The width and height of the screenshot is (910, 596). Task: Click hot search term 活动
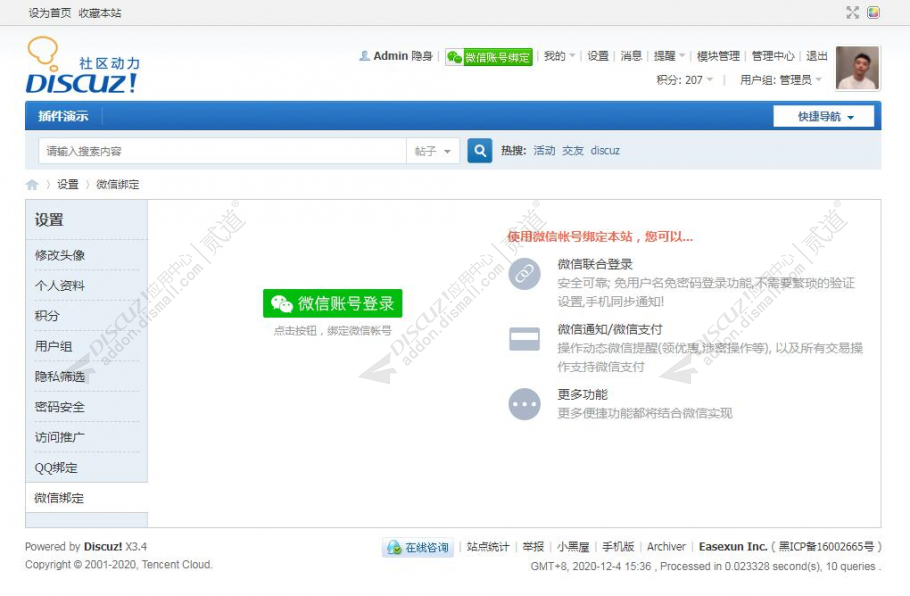(x=544, y=151)
